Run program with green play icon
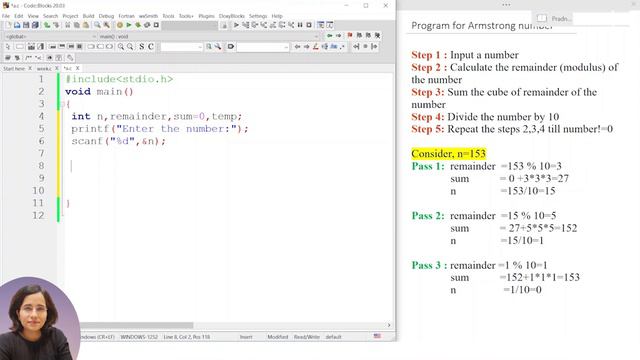 pyautogui.click(x=129, y=25)
